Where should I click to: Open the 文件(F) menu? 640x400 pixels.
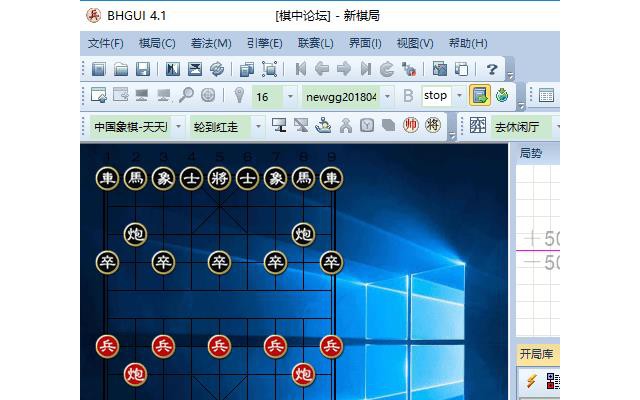pos(106,43)
